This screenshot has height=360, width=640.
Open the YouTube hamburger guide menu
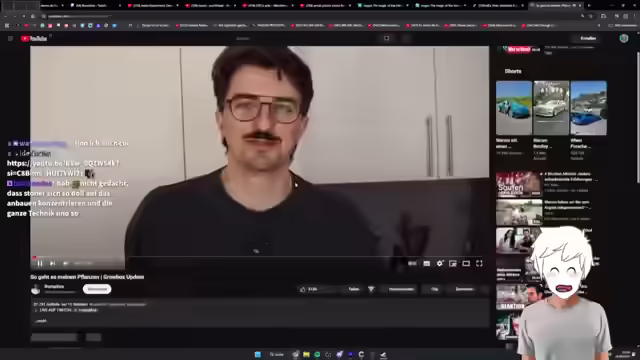[x=10, y=38]
